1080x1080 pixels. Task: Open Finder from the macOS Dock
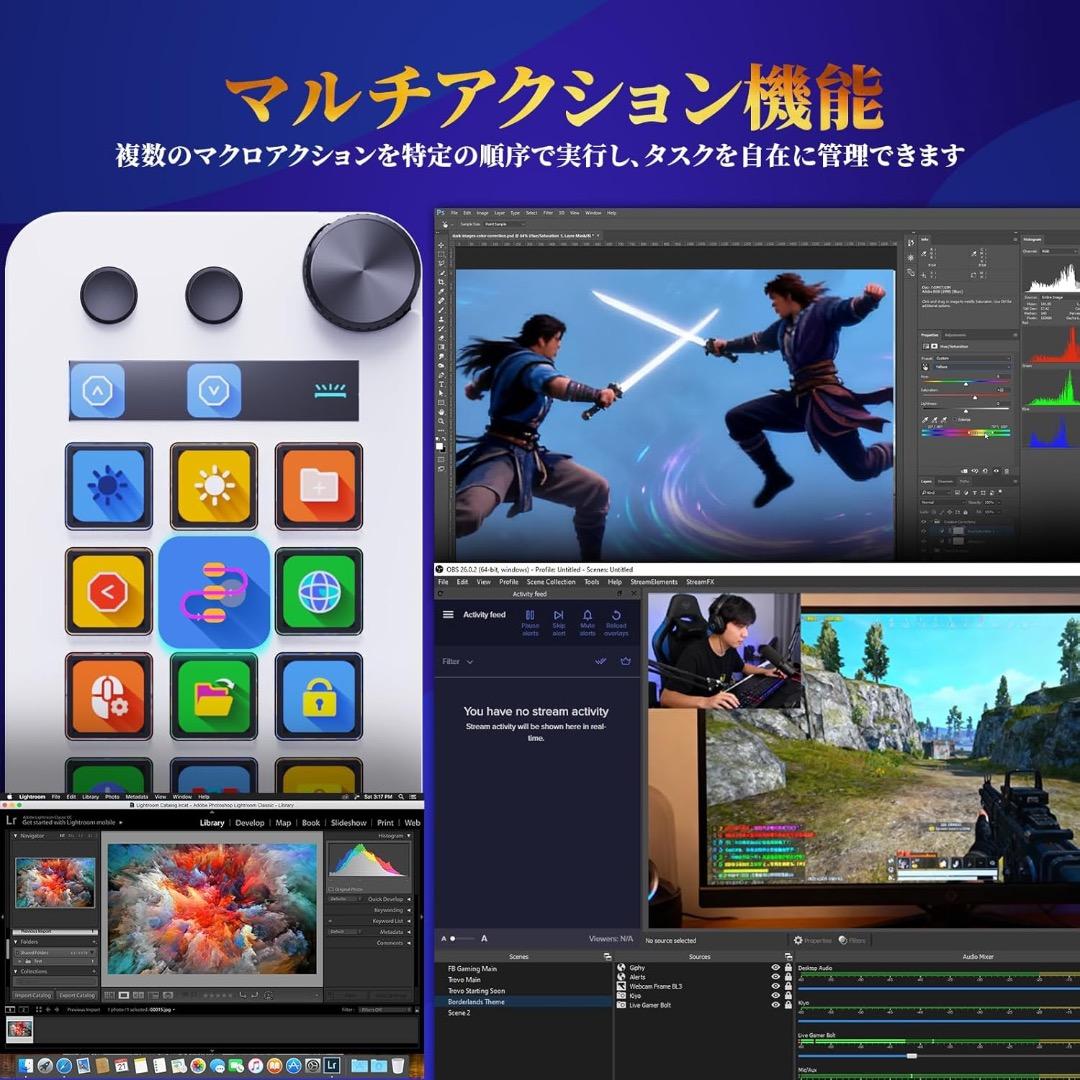pos(25,1066)
